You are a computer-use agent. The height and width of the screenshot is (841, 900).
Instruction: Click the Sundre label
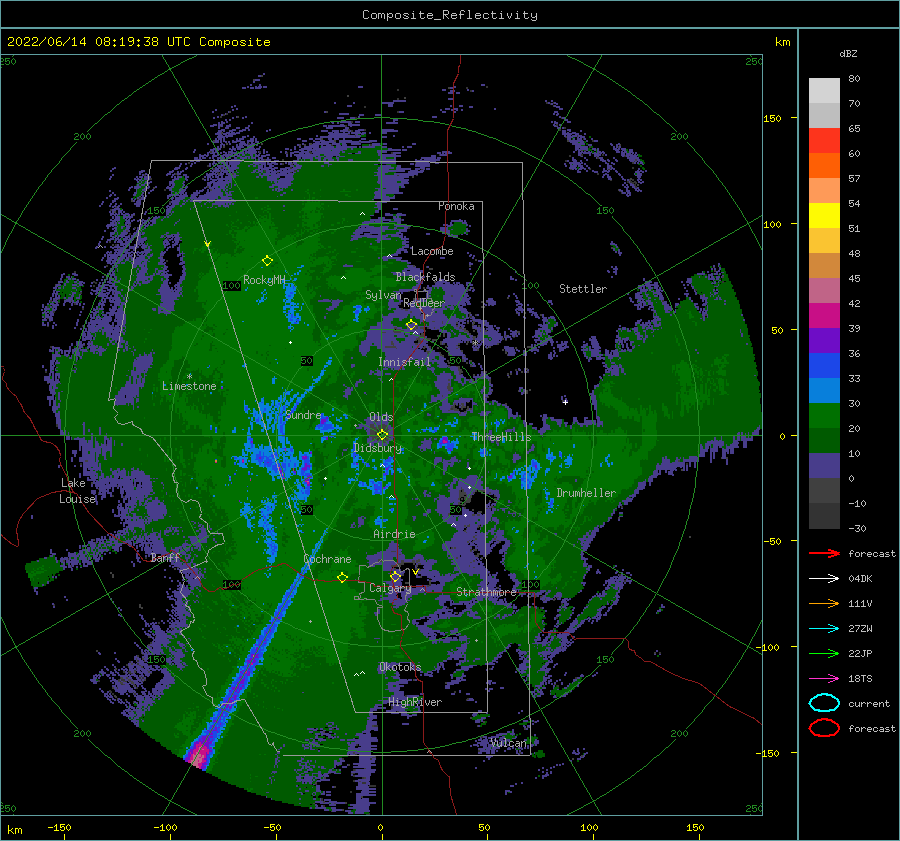(x=303, y=414)
